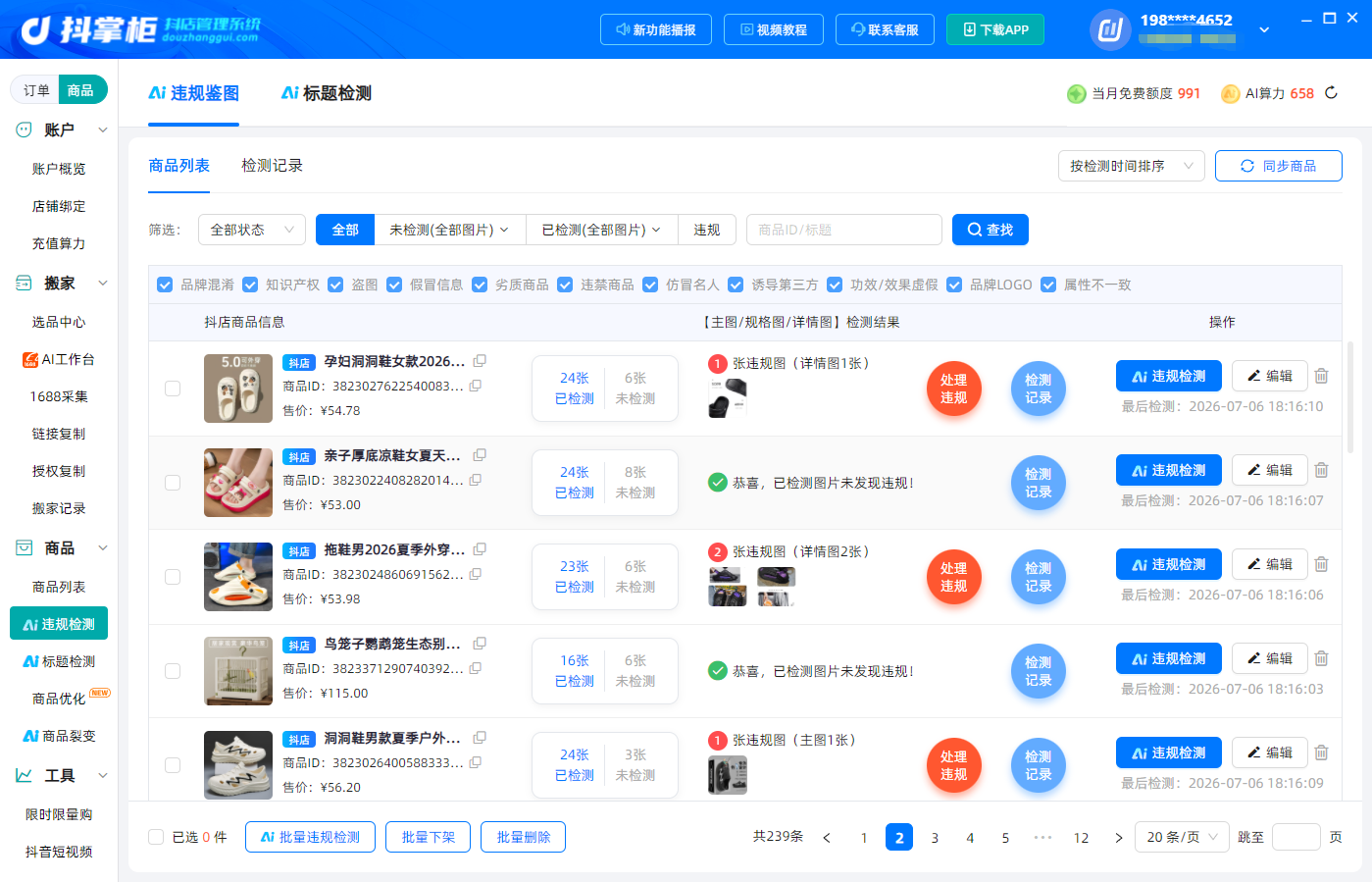Switch to the 检测记录 tab

pyautogui.click(x=272, y=166)
